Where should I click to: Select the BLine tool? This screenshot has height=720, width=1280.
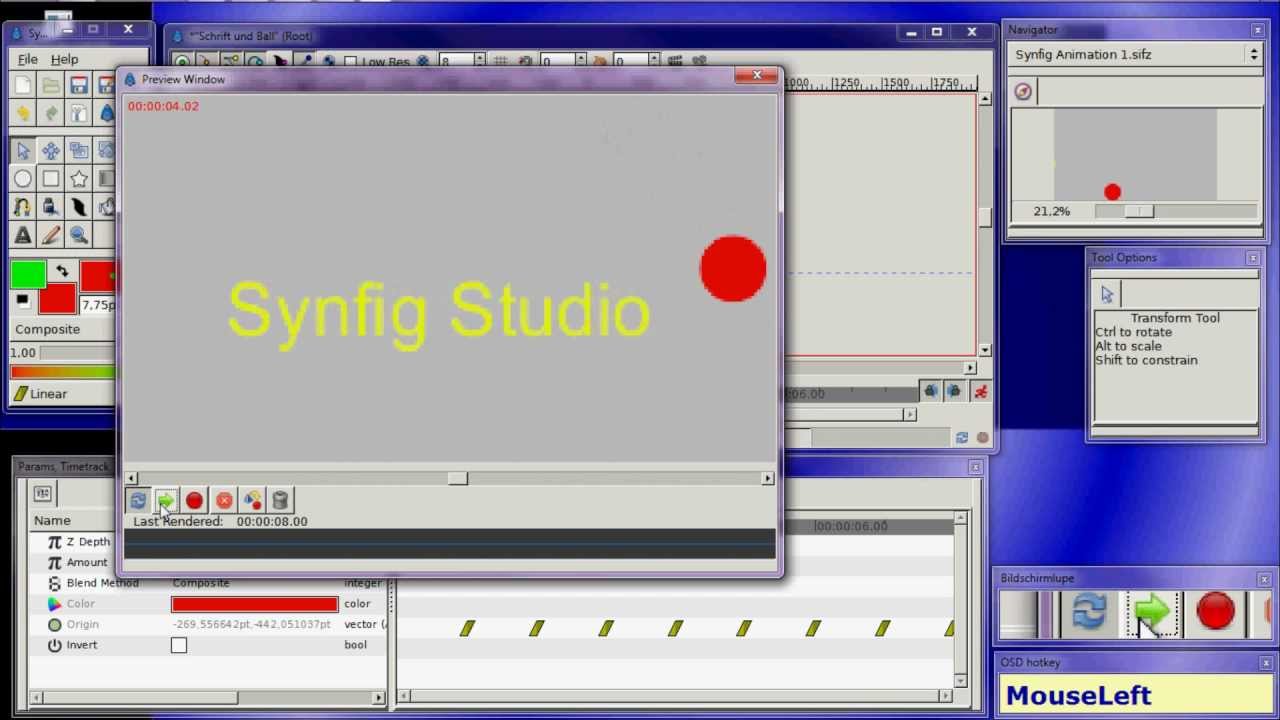[x=23, y=207]
